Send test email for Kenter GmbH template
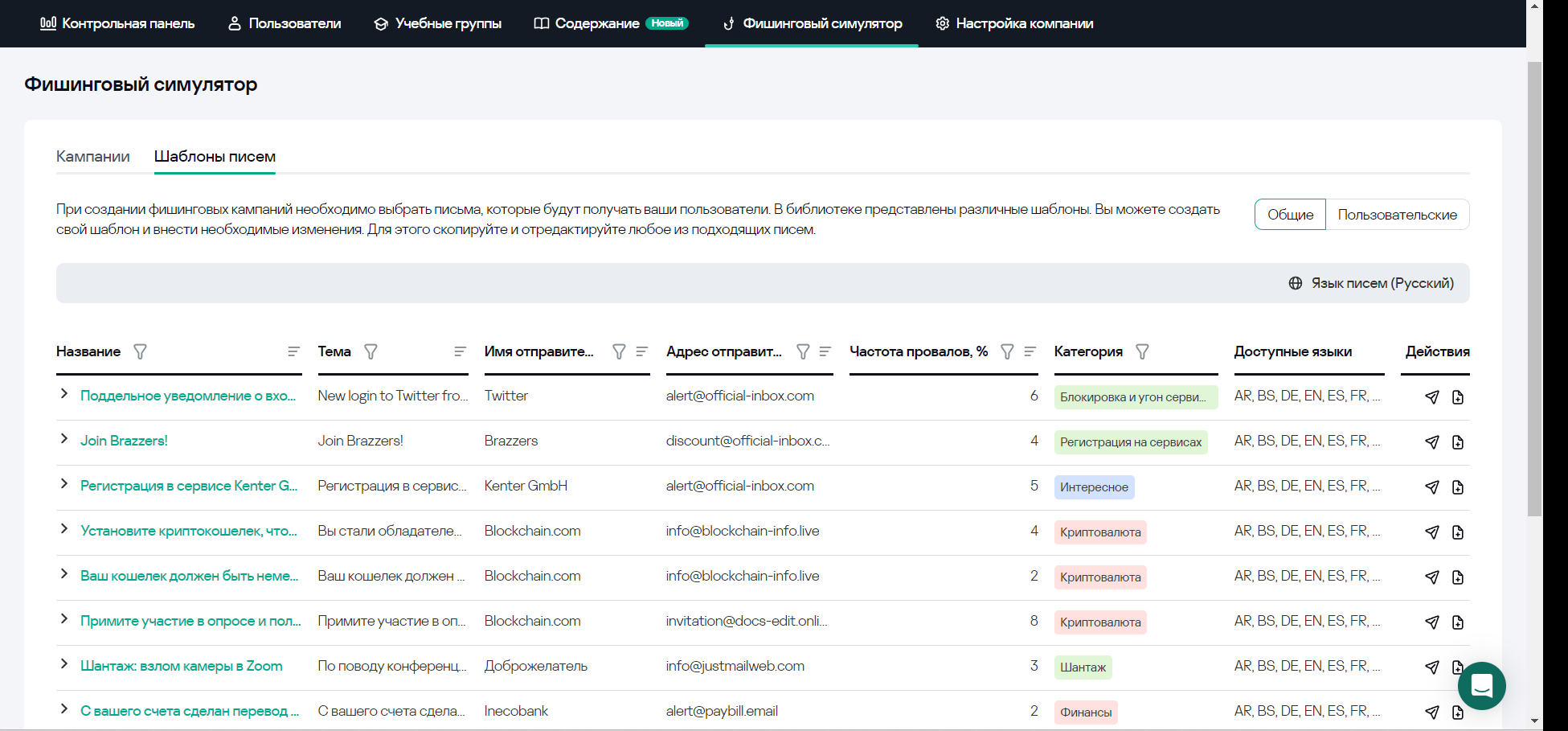The image size is (1568, 731). pyautogui.click(x=1432, y=487)
